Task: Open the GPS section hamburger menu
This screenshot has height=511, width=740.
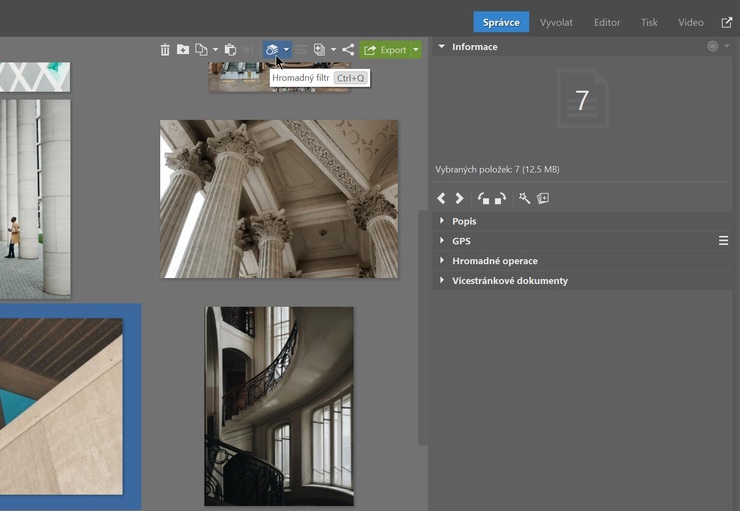Action: click(723, 241)
